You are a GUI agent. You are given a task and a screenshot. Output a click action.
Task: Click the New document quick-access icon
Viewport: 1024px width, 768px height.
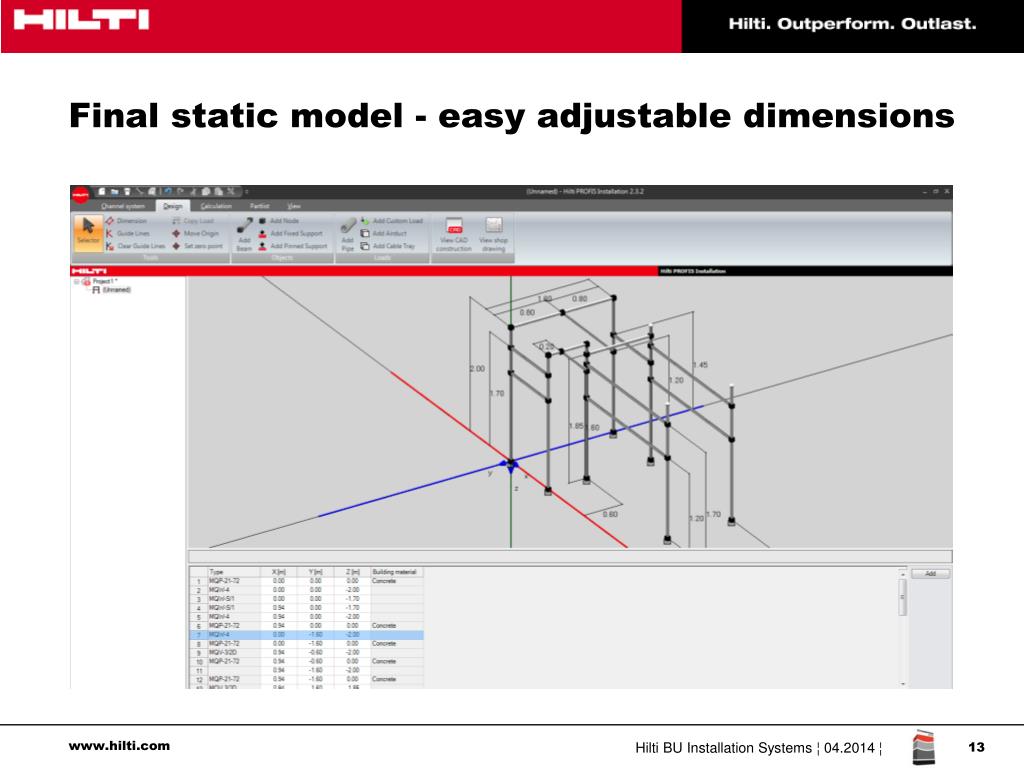[x=102, y=191]
